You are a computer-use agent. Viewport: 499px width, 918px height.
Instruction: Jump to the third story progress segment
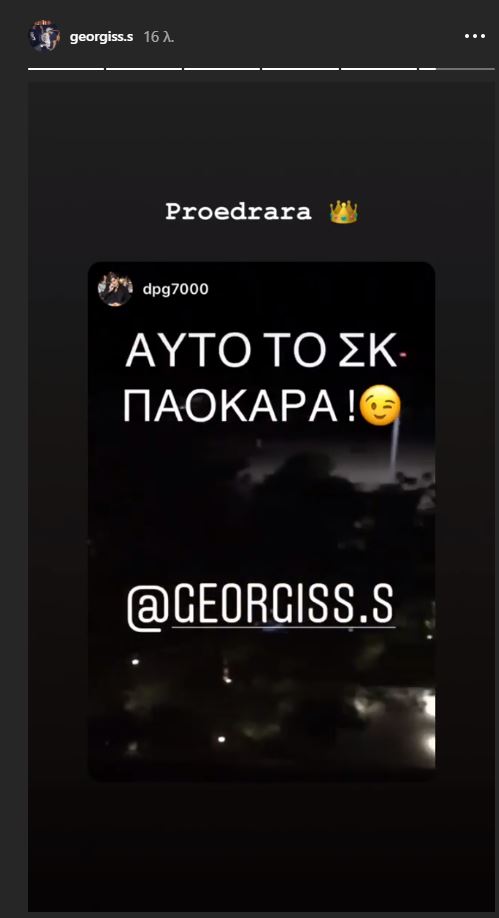point(222,69)
